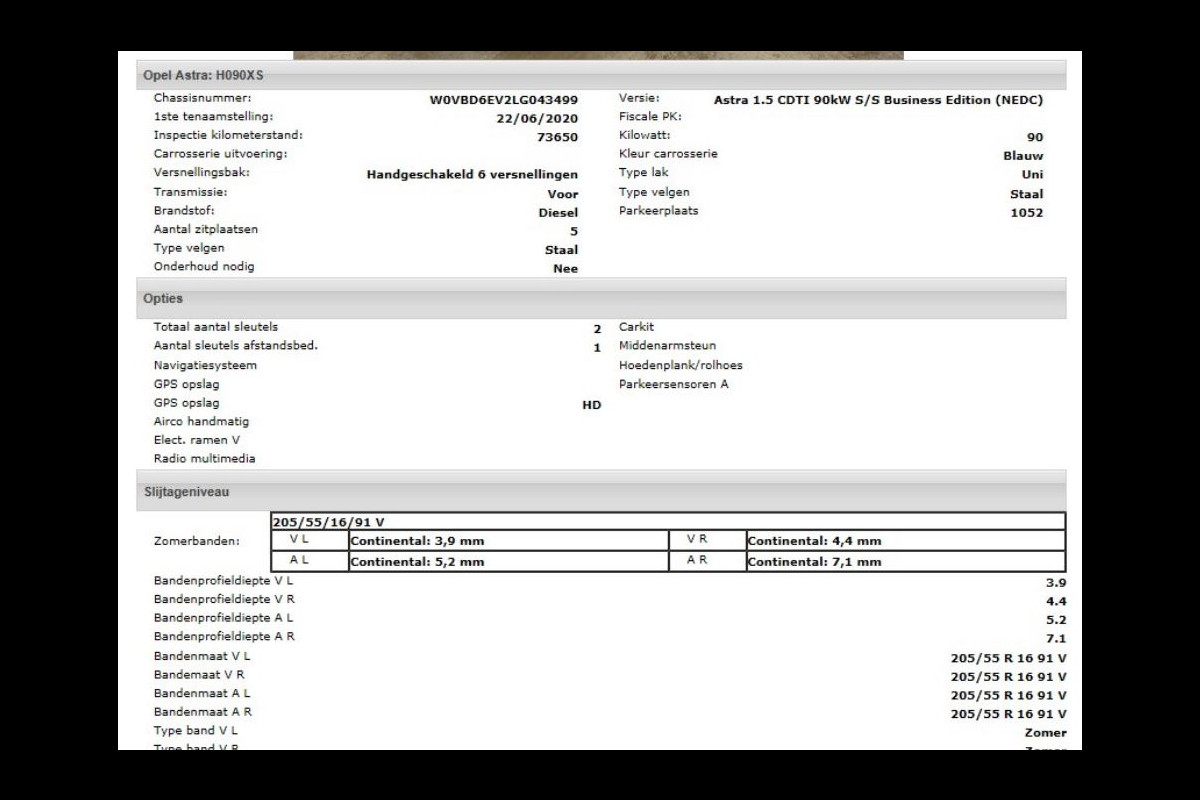Image resolution: width=1200 pixels, height=800 pixels.
Task: Click the vehicle photo strip at top
Action: coord(598,55)
